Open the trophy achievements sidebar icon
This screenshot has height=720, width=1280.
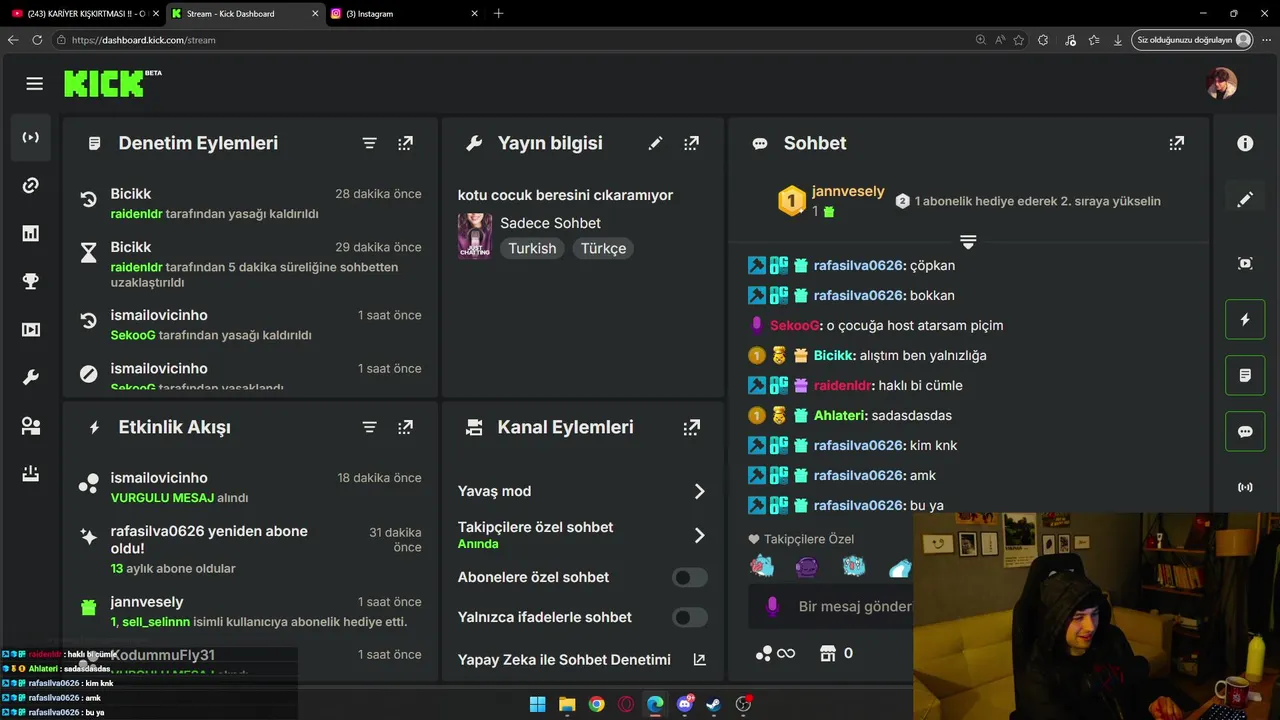pos(31,282)
